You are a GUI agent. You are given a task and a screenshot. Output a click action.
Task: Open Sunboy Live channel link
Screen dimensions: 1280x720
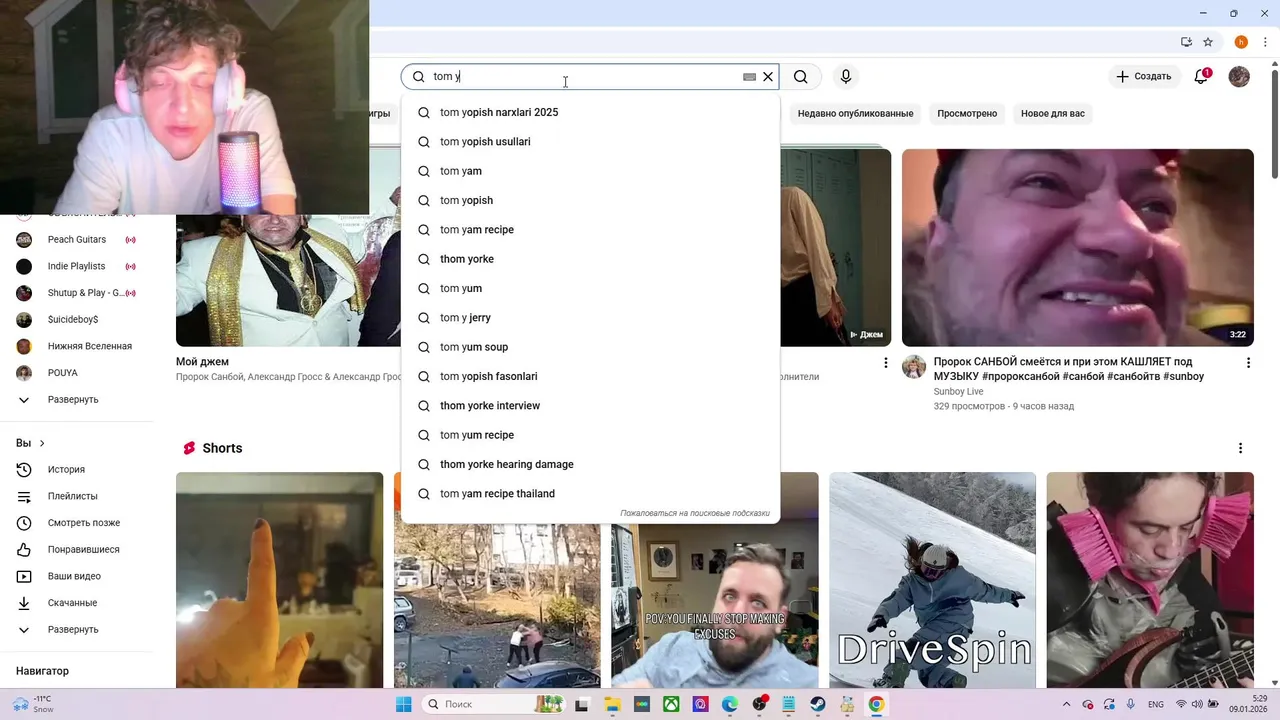tap(958, 392)
